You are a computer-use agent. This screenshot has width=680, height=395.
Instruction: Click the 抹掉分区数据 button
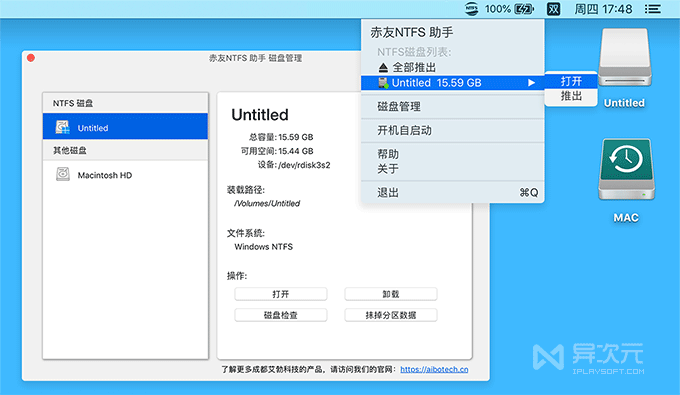pos(391,315)
